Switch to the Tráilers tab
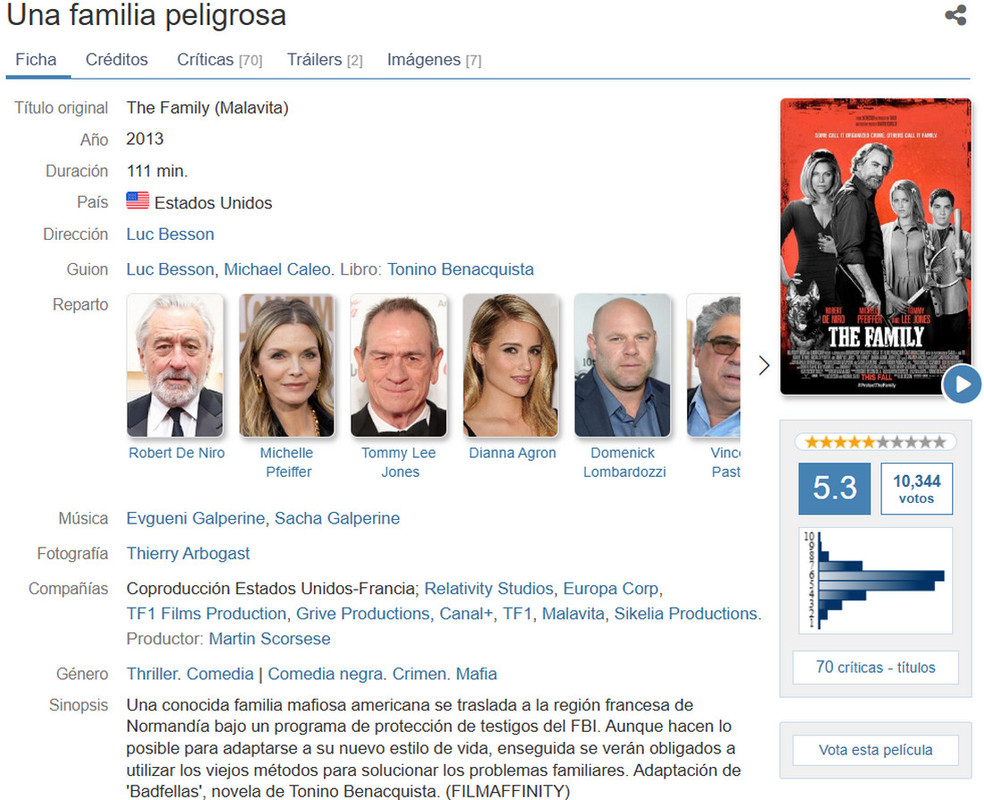 [324, 60]
